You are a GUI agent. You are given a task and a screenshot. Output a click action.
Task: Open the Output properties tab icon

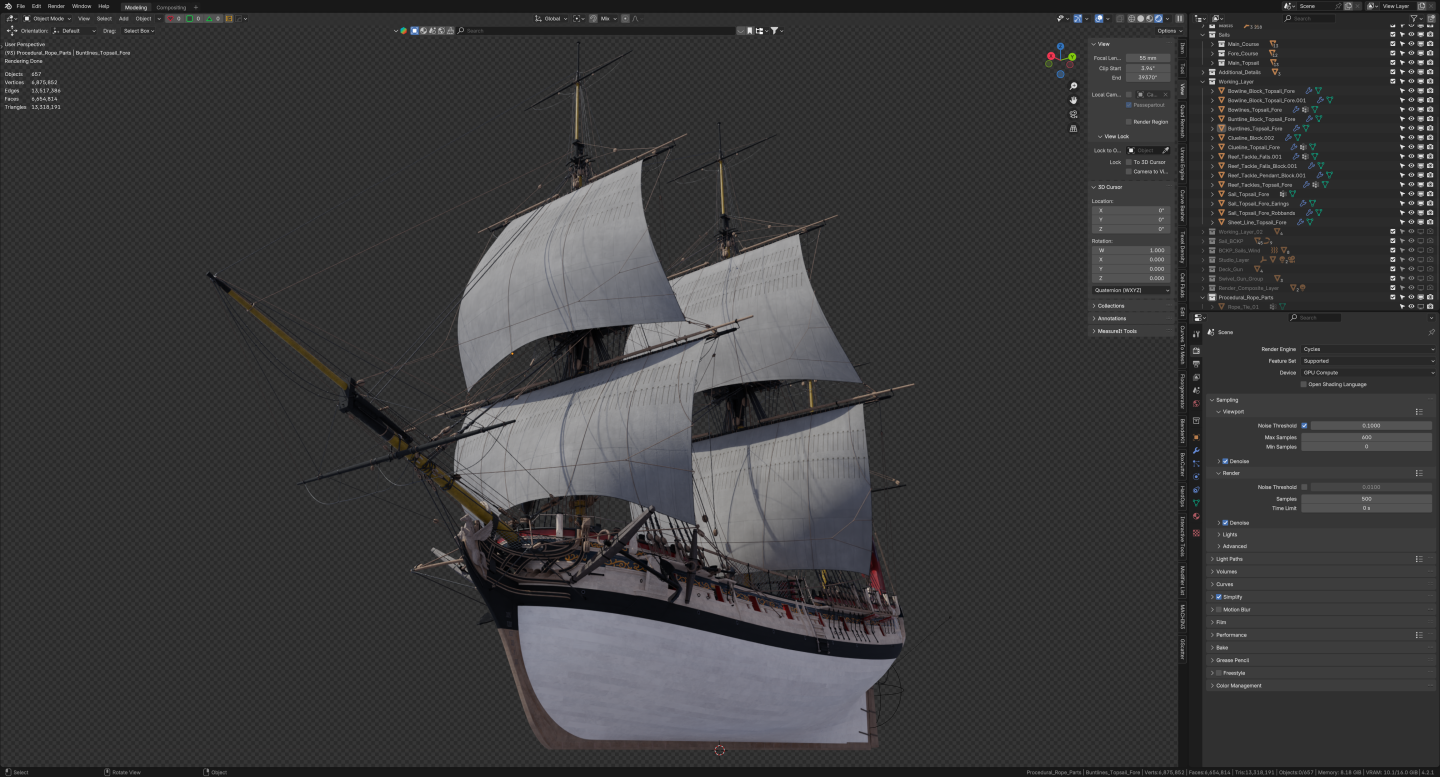[x=1196, y=364]
